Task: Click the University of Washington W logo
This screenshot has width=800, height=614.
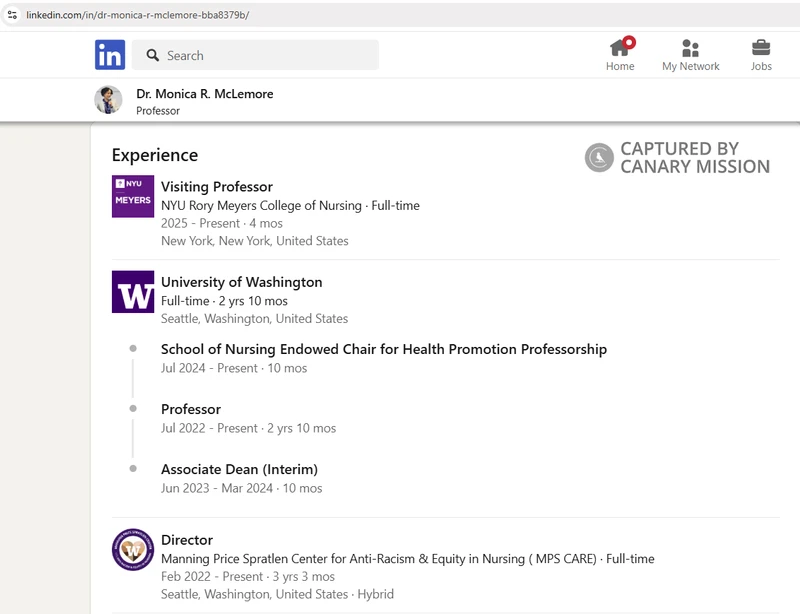Action: (133, 291)
